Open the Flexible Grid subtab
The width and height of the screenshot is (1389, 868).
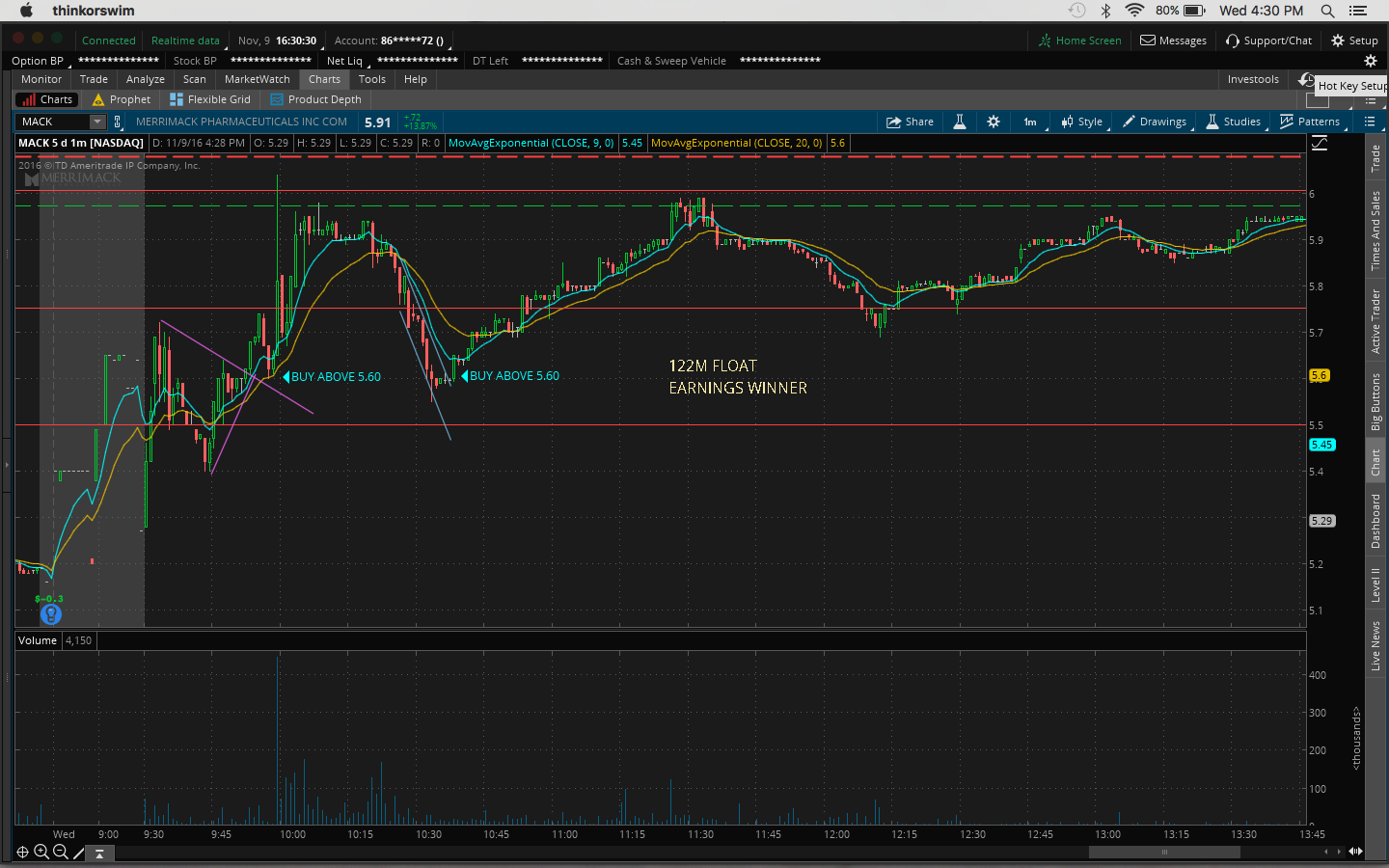tap(210, 99)
